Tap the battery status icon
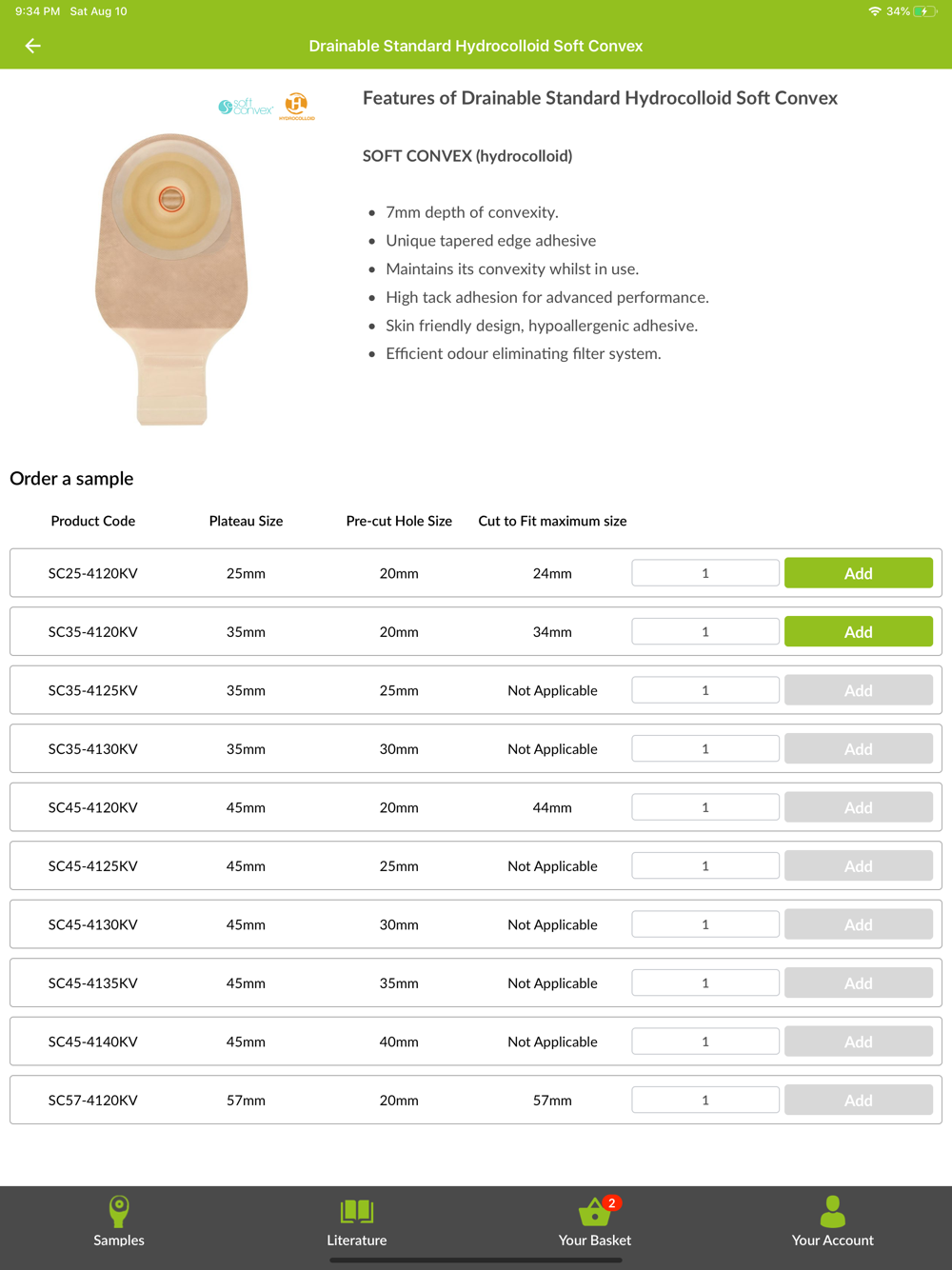 [924, 11]
